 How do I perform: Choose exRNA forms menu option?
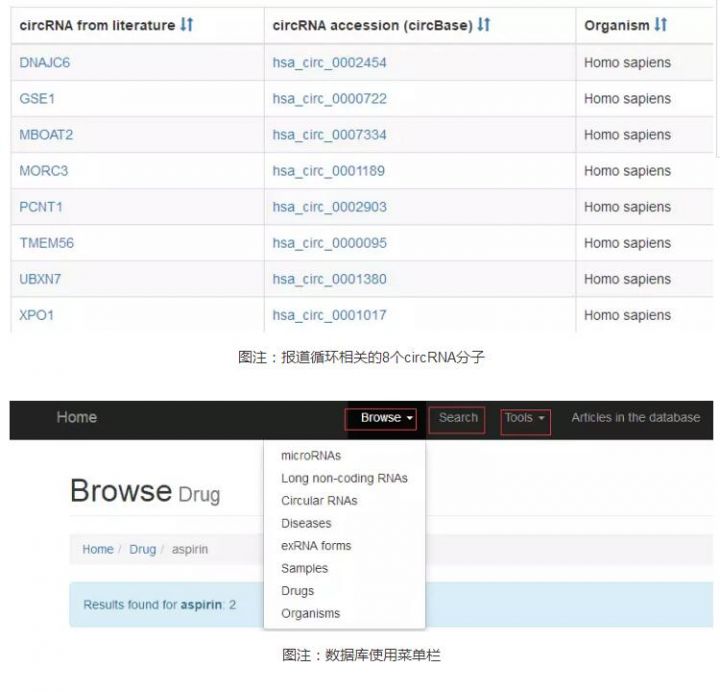point(316,546)
